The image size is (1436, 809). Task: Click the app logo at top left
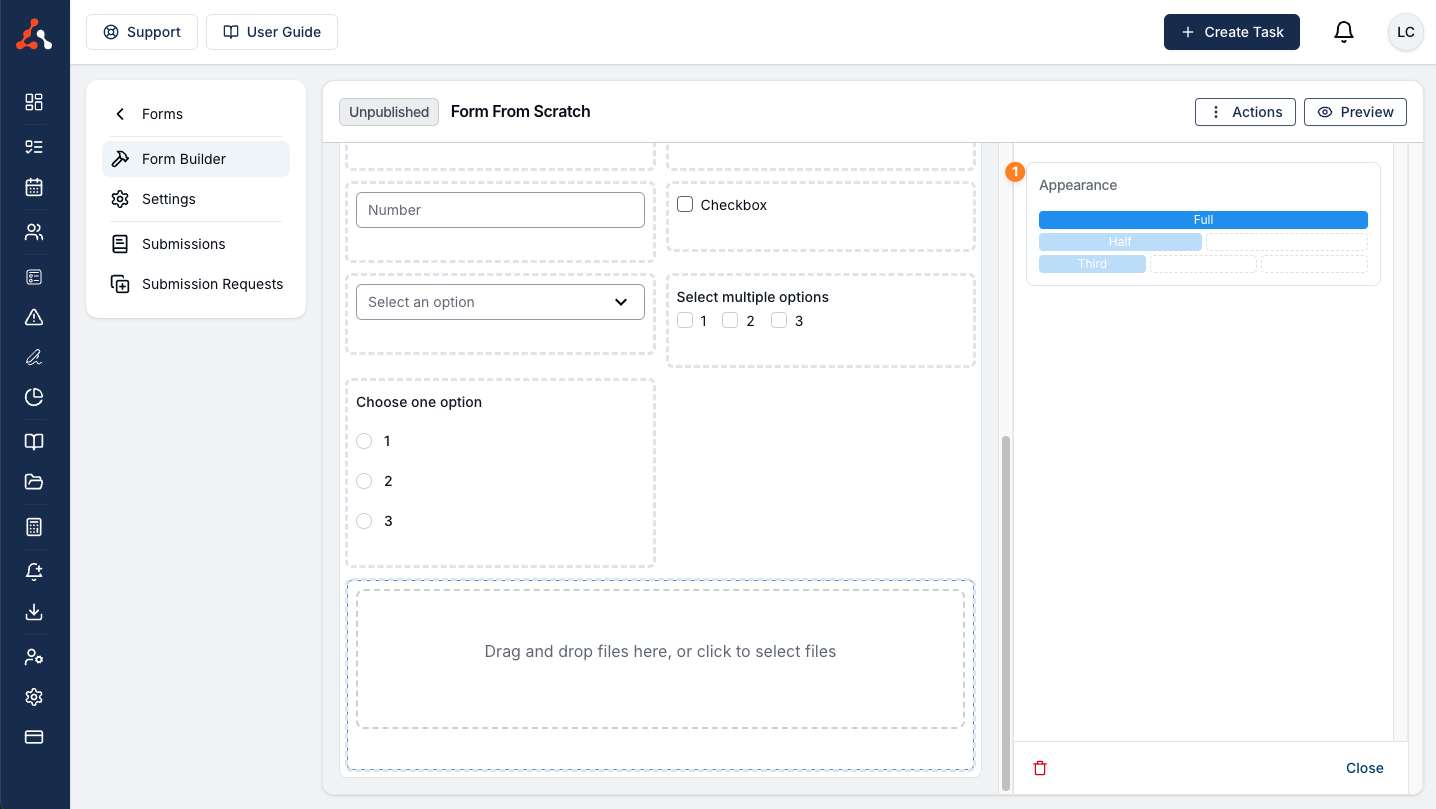(34, 35)
